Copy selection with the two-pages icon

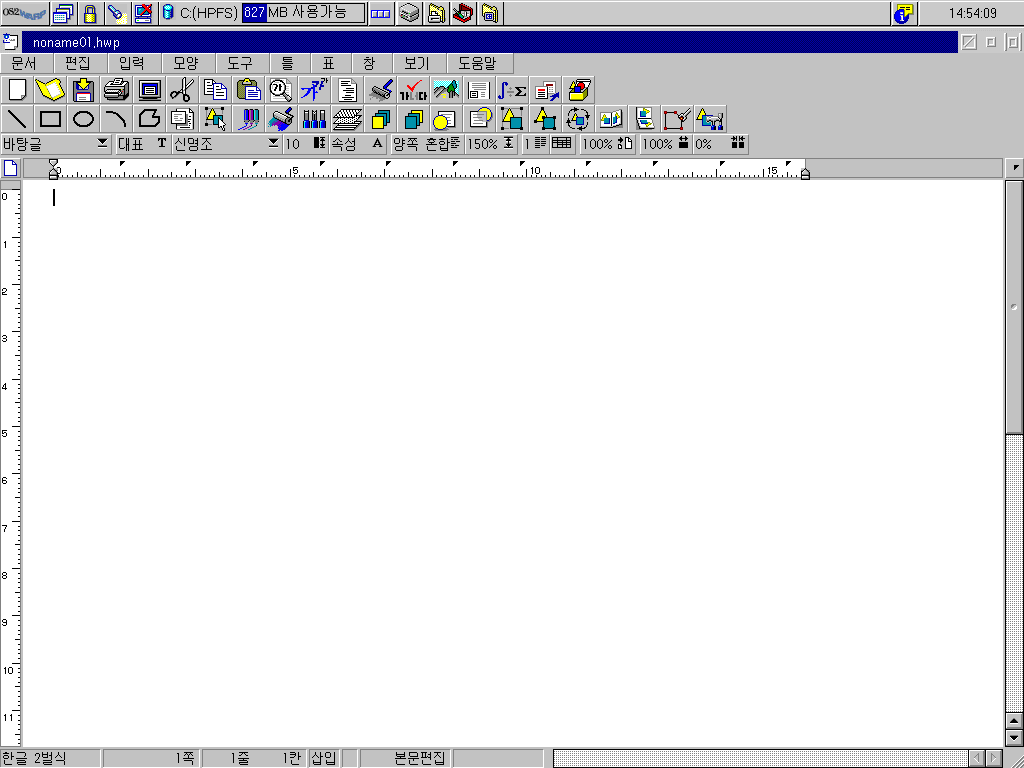click(x=215, y=90)
